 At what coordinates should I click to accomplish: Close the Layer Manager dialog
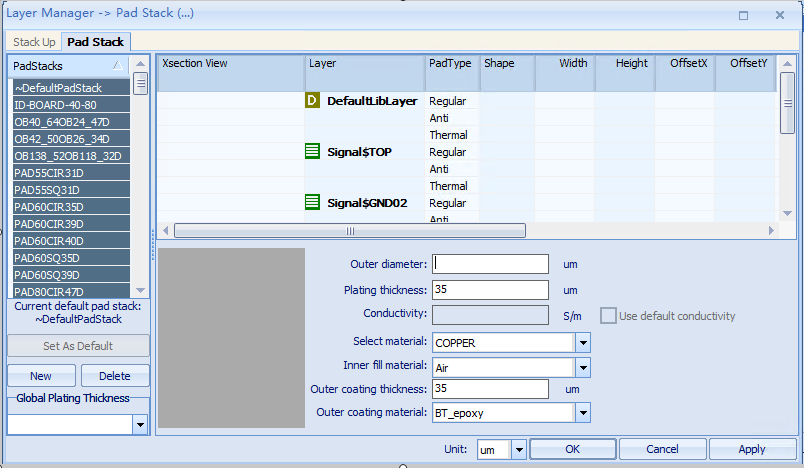pos(779,15)
